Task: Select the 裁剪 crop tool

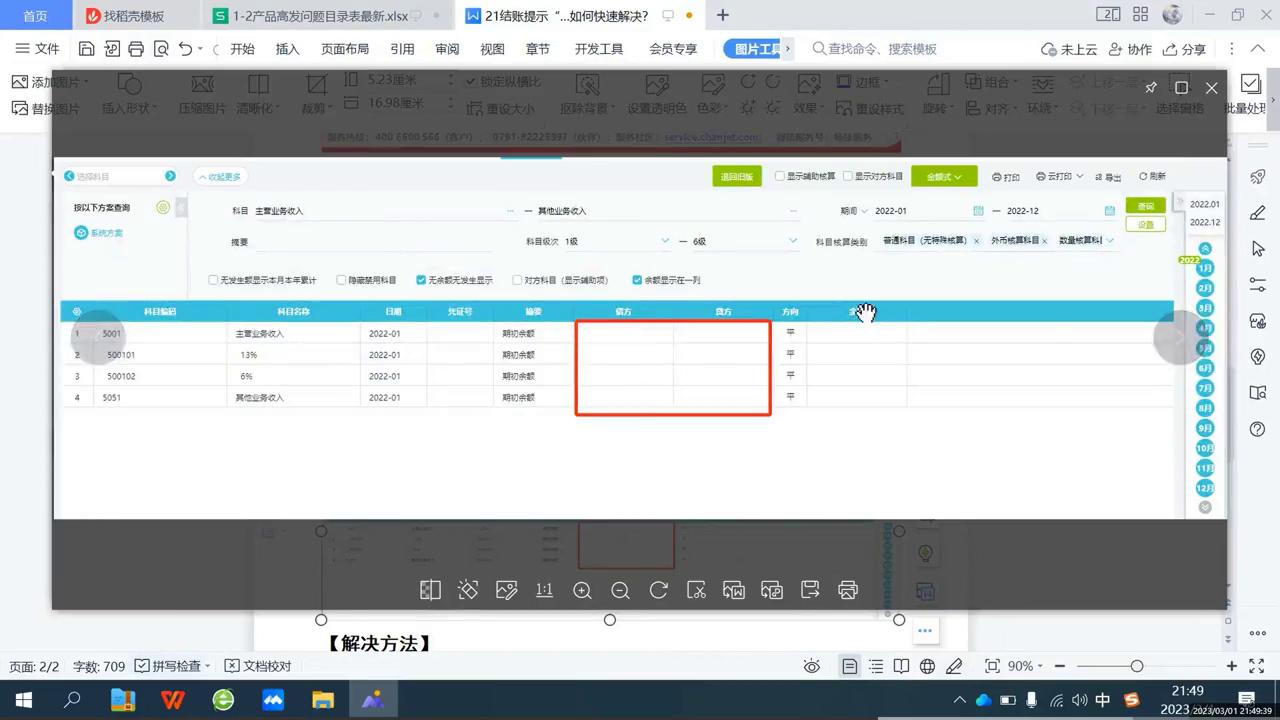Action: coord(316,95)
